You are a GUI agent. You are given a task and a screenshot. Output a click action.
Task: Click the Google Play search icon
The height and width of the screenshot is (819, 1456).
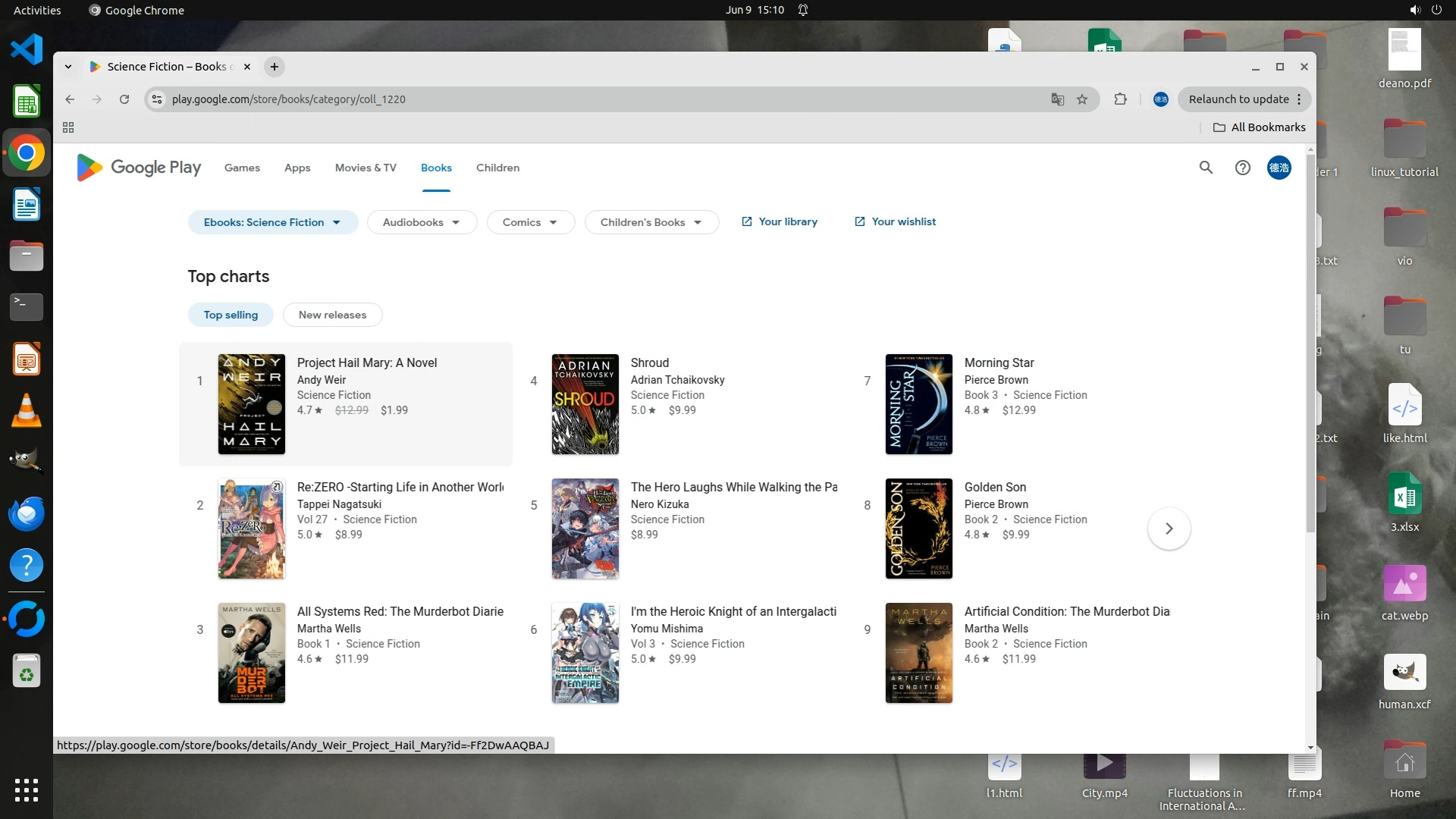pos(1206,168)
